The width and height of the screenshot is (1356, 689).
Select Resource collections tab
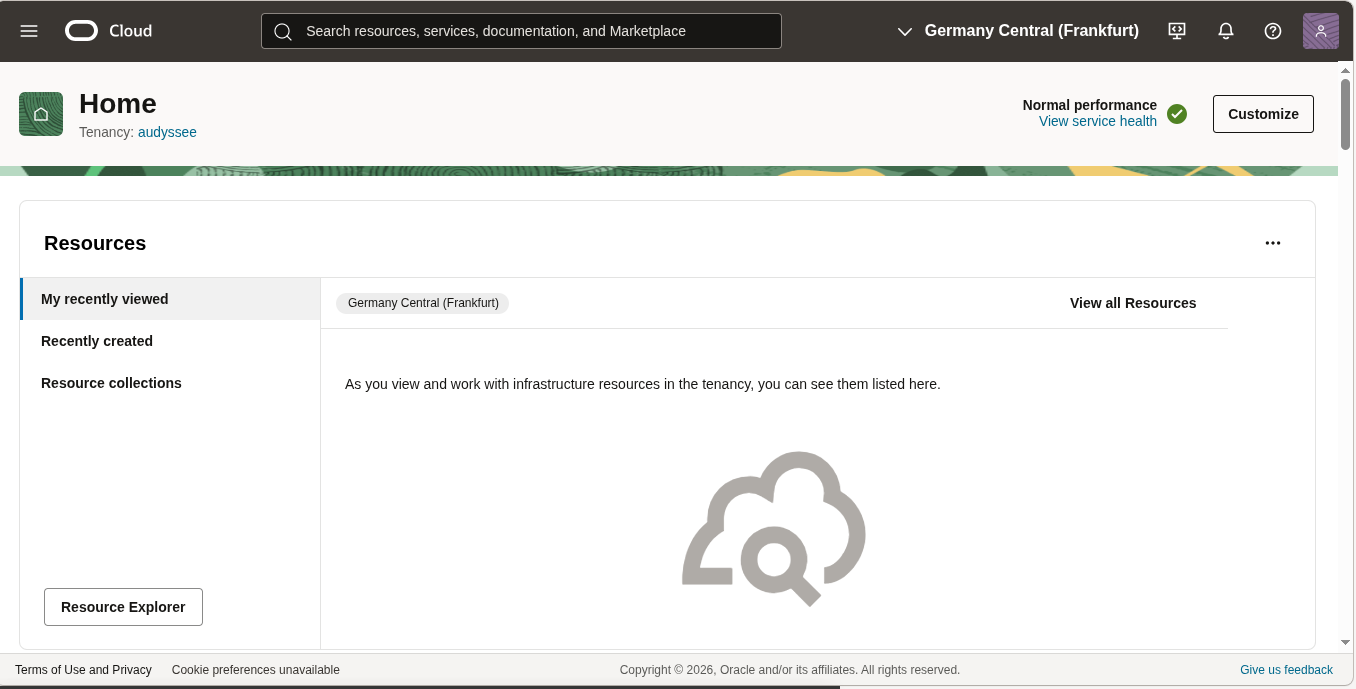click(x=170, y=383)
